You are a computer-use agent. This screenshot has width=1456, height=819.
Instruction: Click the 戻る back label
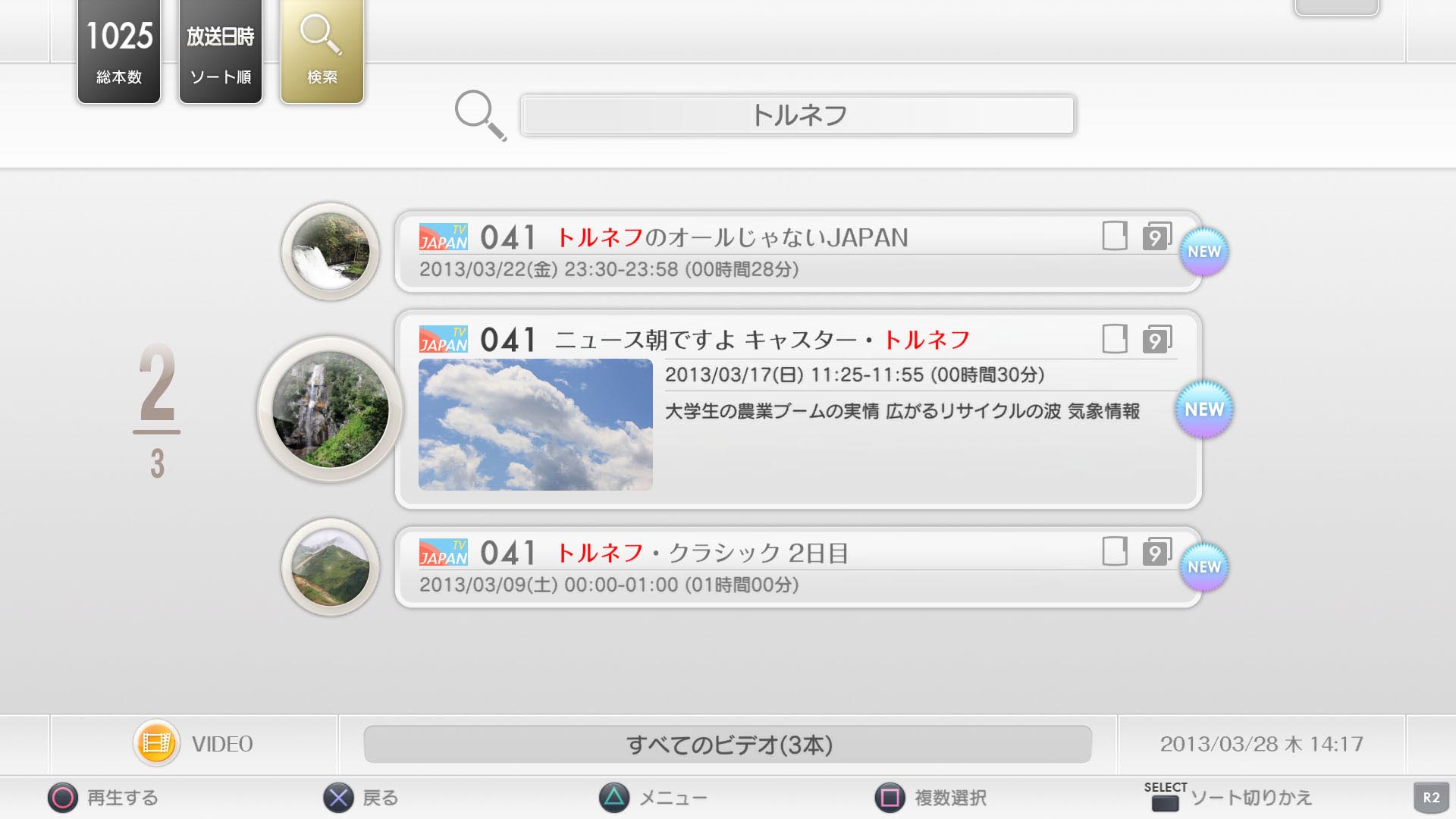click(381, 798)
